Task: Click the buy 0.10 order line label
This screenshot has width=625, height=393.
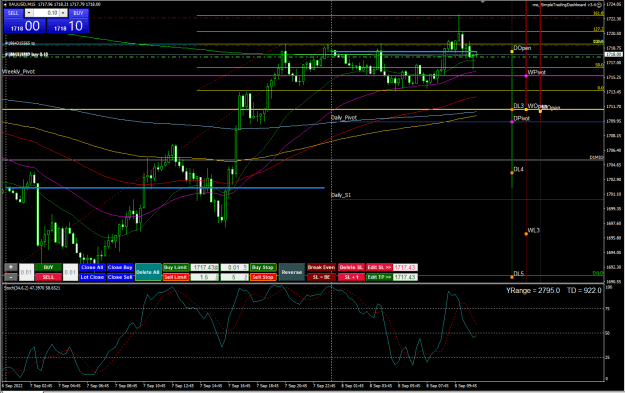Action: point(26,55)
